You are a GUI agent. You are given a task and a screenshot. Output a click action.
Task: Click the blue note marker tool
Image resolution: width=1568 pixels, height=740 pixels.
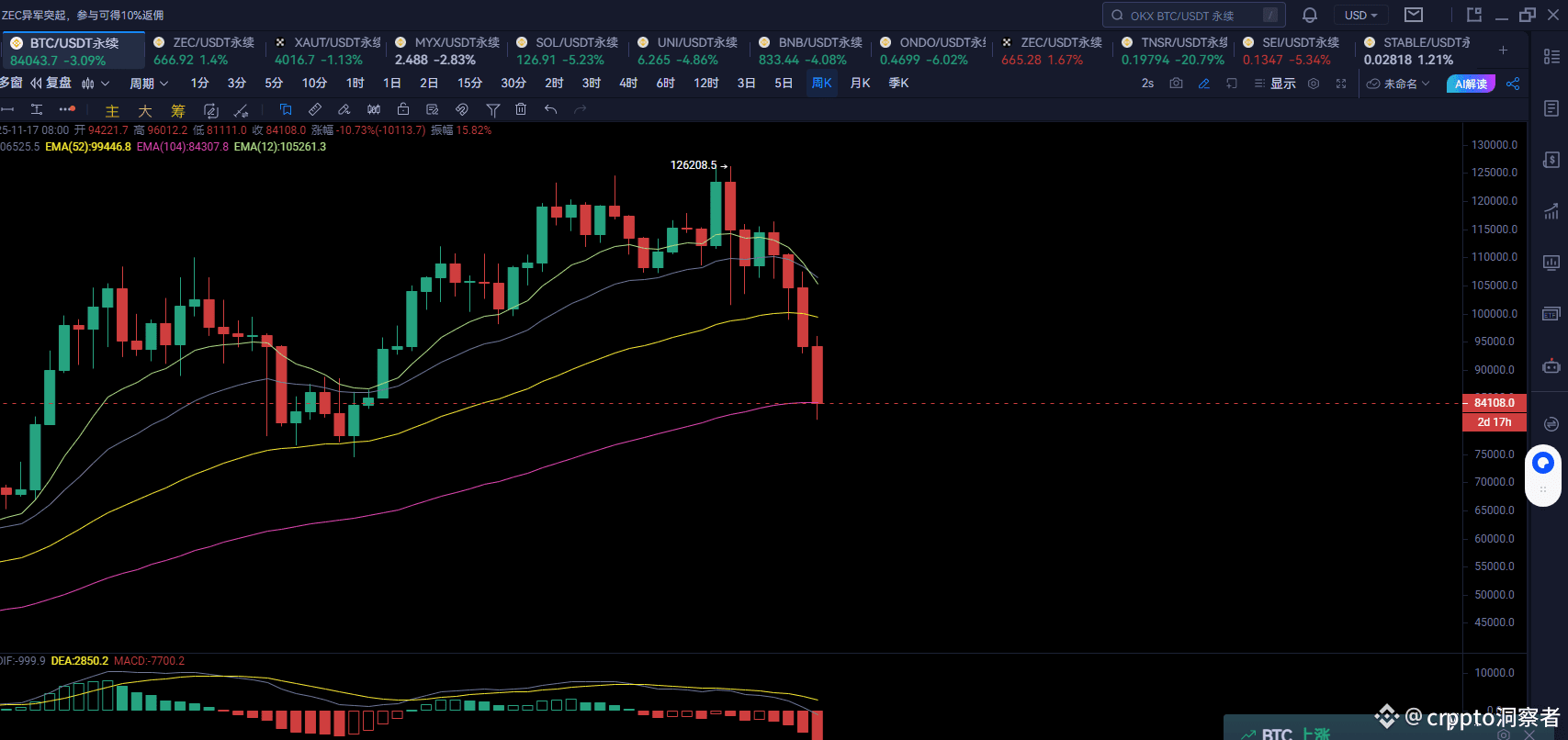(x=286, y=109)
